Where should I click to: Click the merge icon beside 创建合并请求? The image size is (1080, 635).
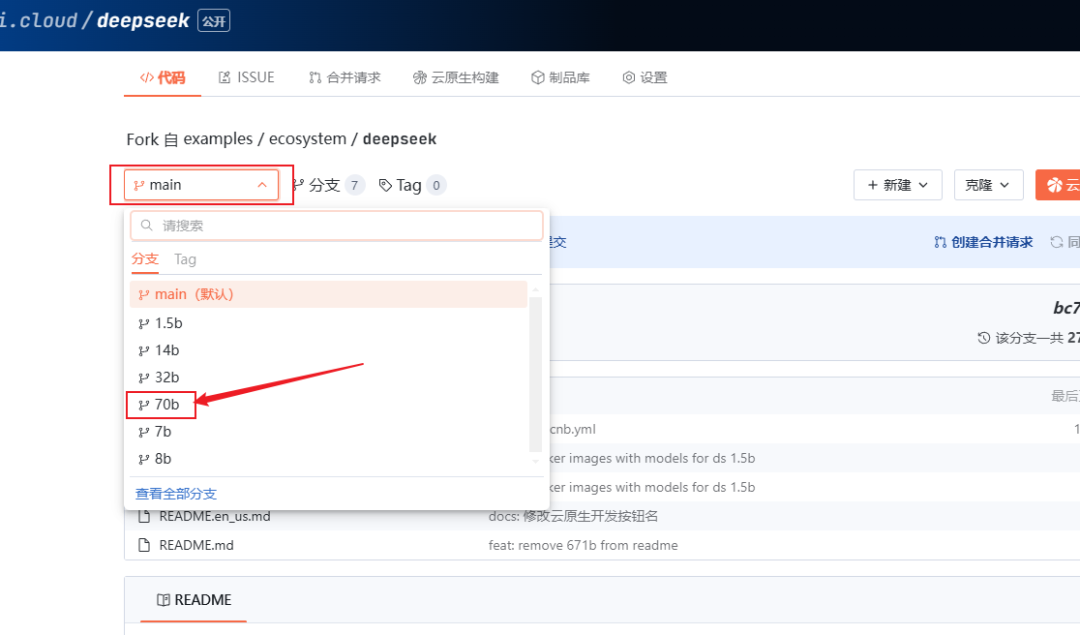[940, 242]
